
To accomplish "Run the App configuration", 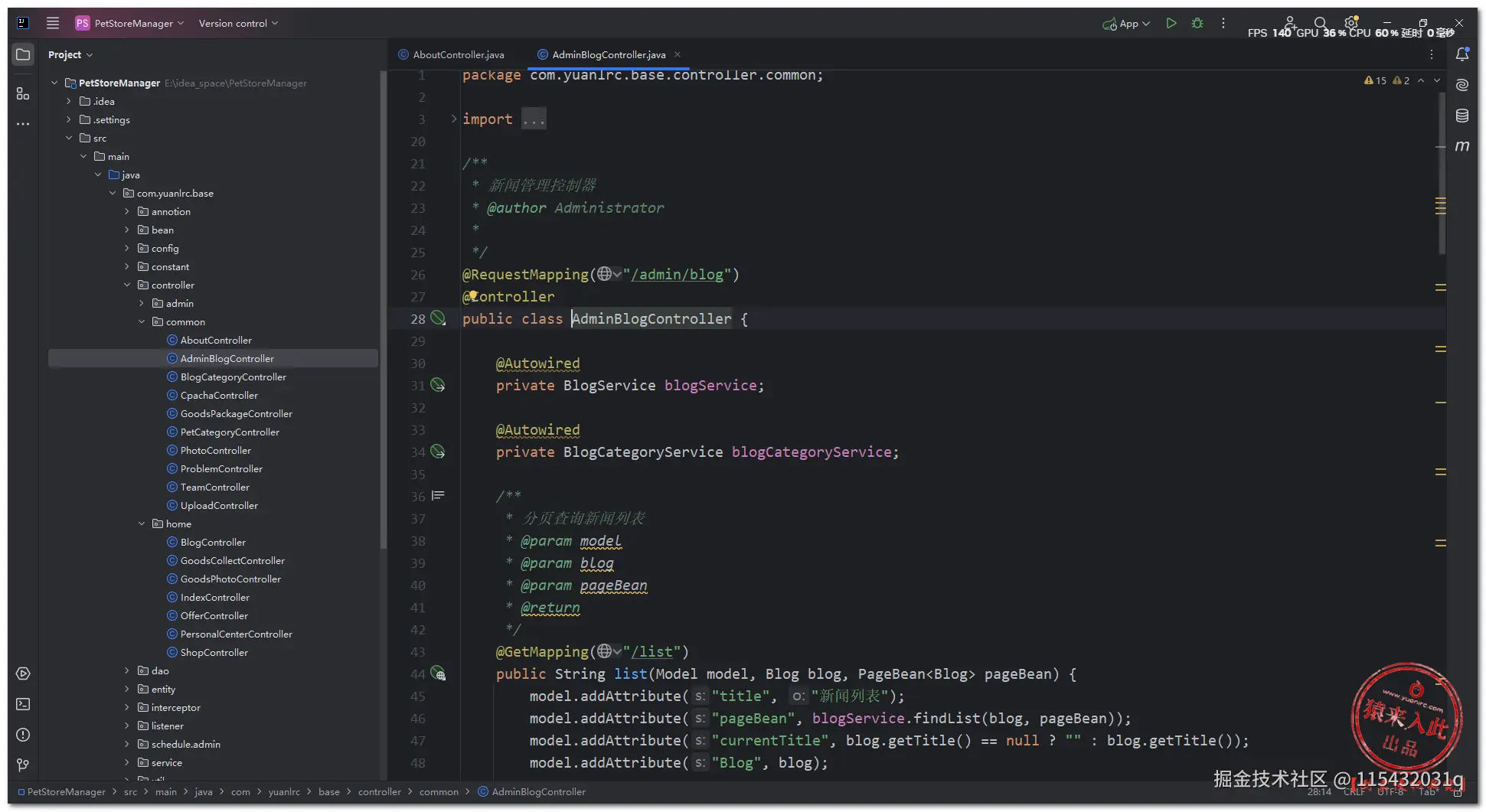I will 1171,23.
